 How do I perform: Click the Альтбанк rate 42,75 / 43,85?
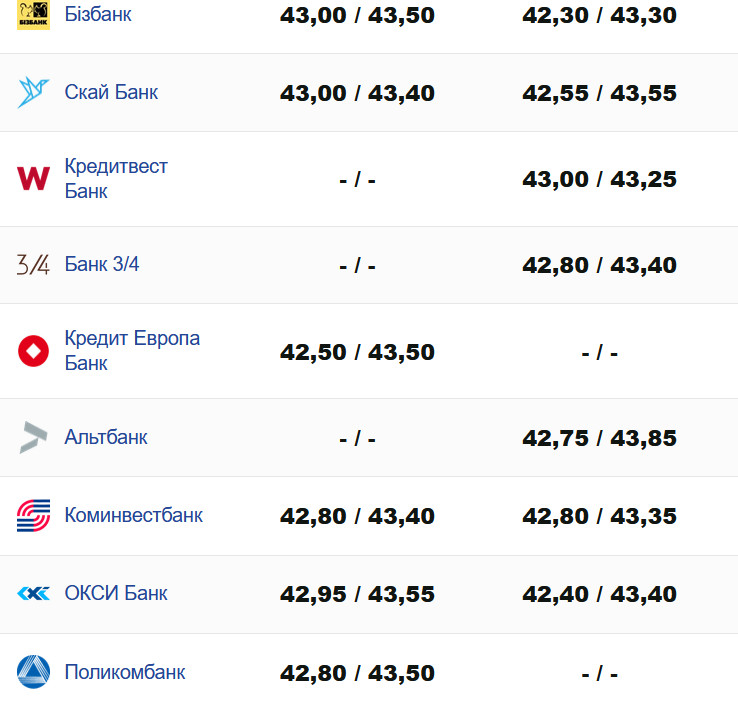(599, 438)
